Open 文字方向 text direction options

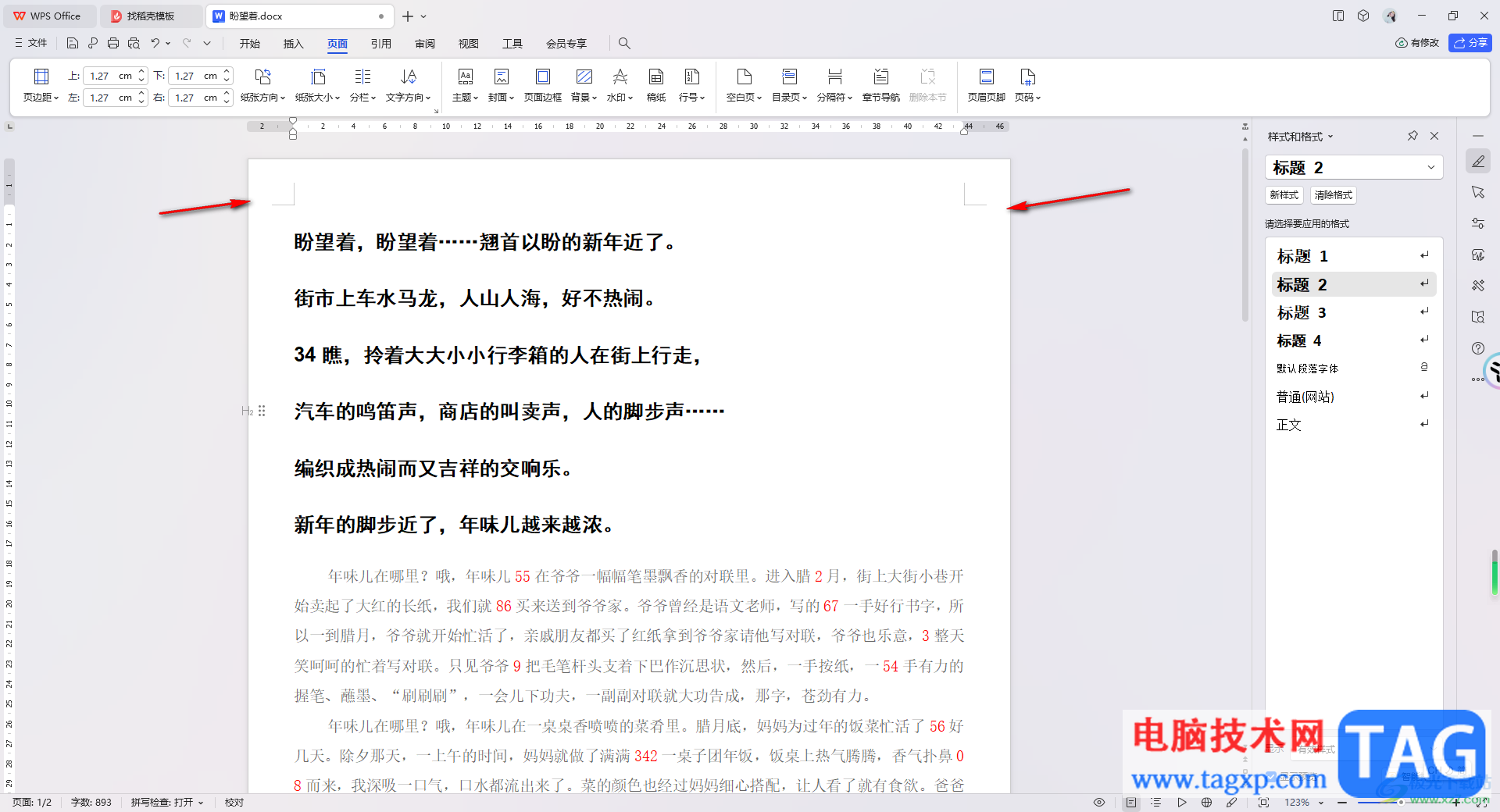pos(408,85)
